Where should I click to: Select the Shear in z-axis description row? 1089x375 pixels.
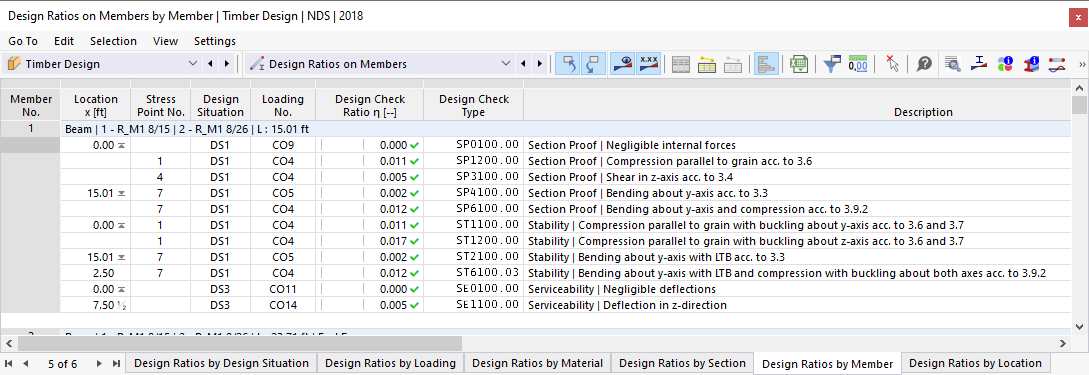797,177
